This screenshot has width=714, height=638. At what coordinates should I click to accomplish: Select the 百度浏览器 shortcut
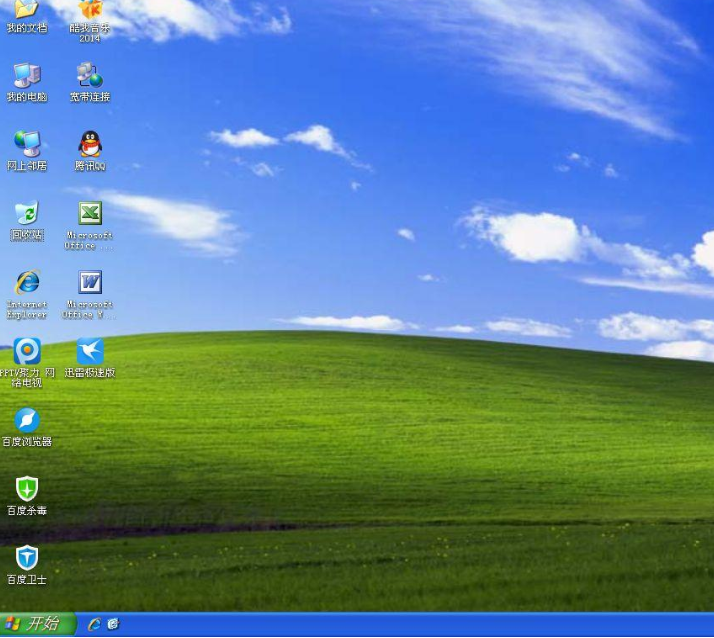pyautogui.click(x=26, y=420)
